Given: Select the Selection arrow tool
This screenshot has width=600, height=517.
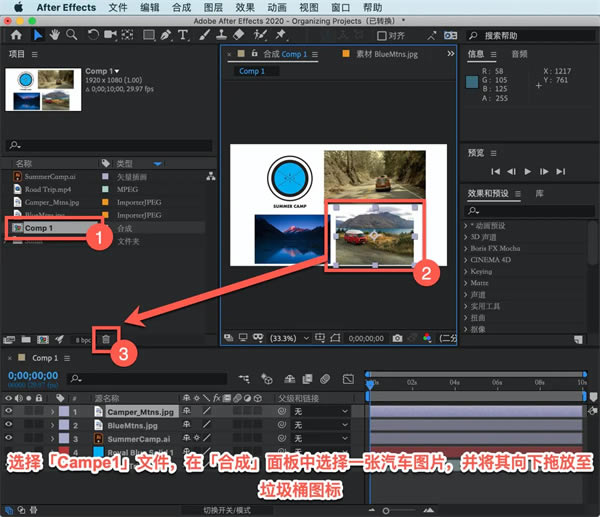Looking at the screenshot, I should 38,35.
